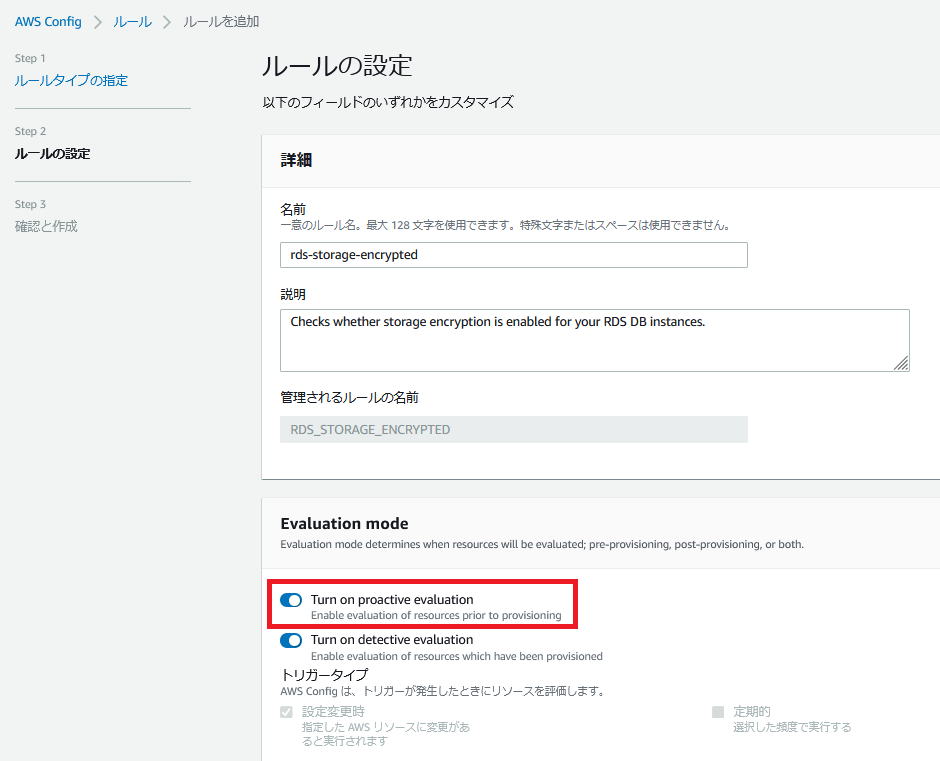Select the ルールの設定 page heading
The image size is (940, 761).
coord(337,65)
